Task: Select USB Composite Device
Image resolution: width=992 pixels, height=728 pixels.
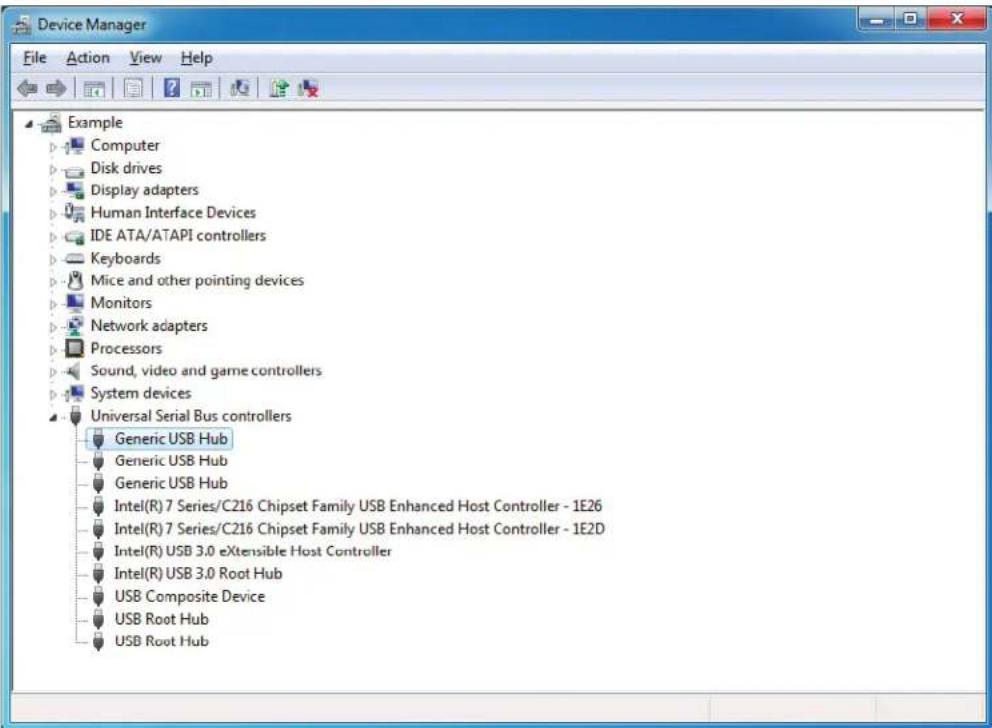Action: pyautogui.click(x=190, y=596)
